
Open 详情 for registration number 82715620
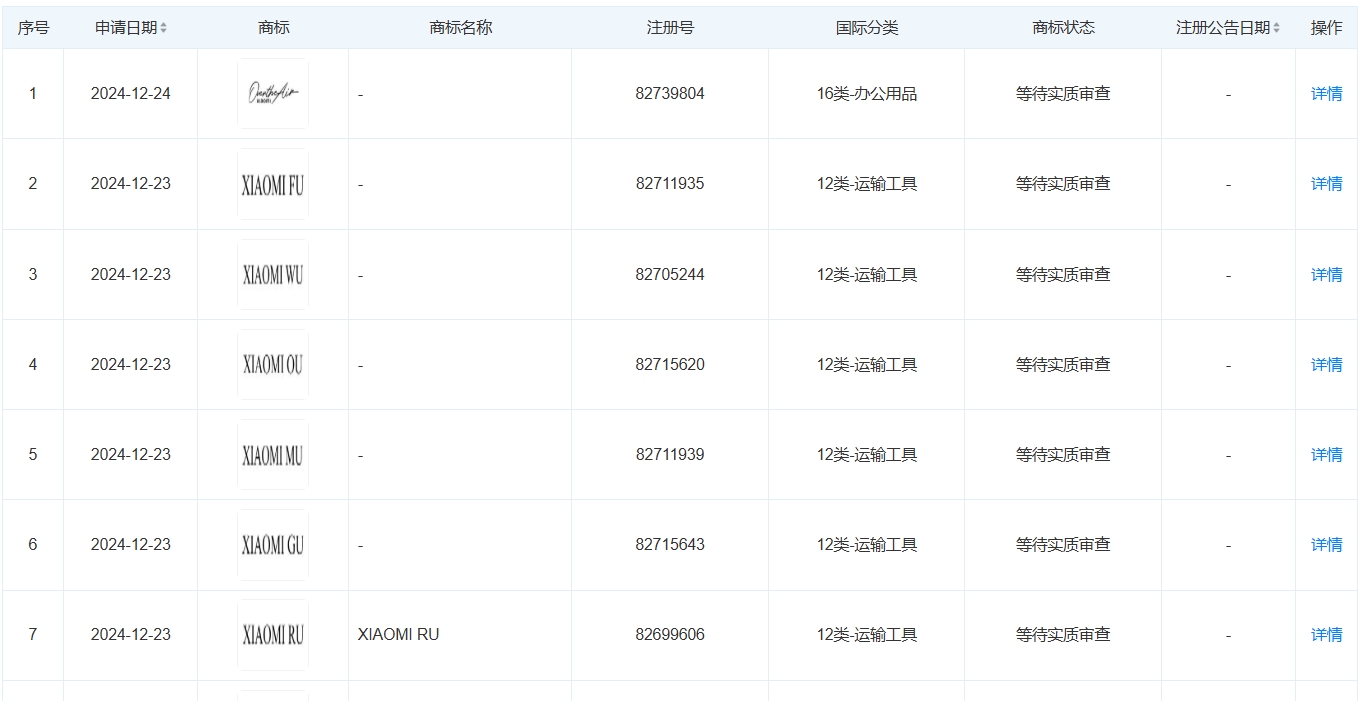1325,364
